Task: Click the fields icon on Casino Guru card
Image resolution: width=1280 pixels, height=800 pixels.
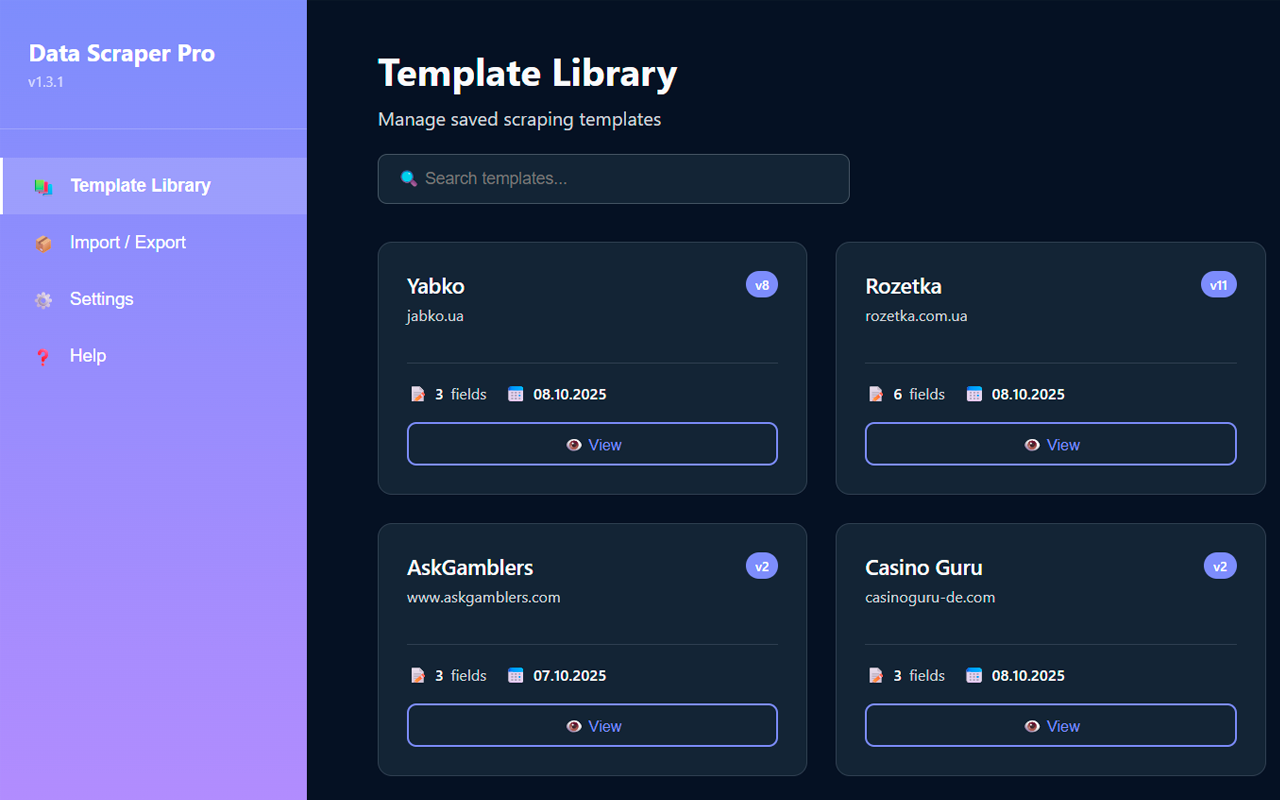Action: click(x=876, y=675)
